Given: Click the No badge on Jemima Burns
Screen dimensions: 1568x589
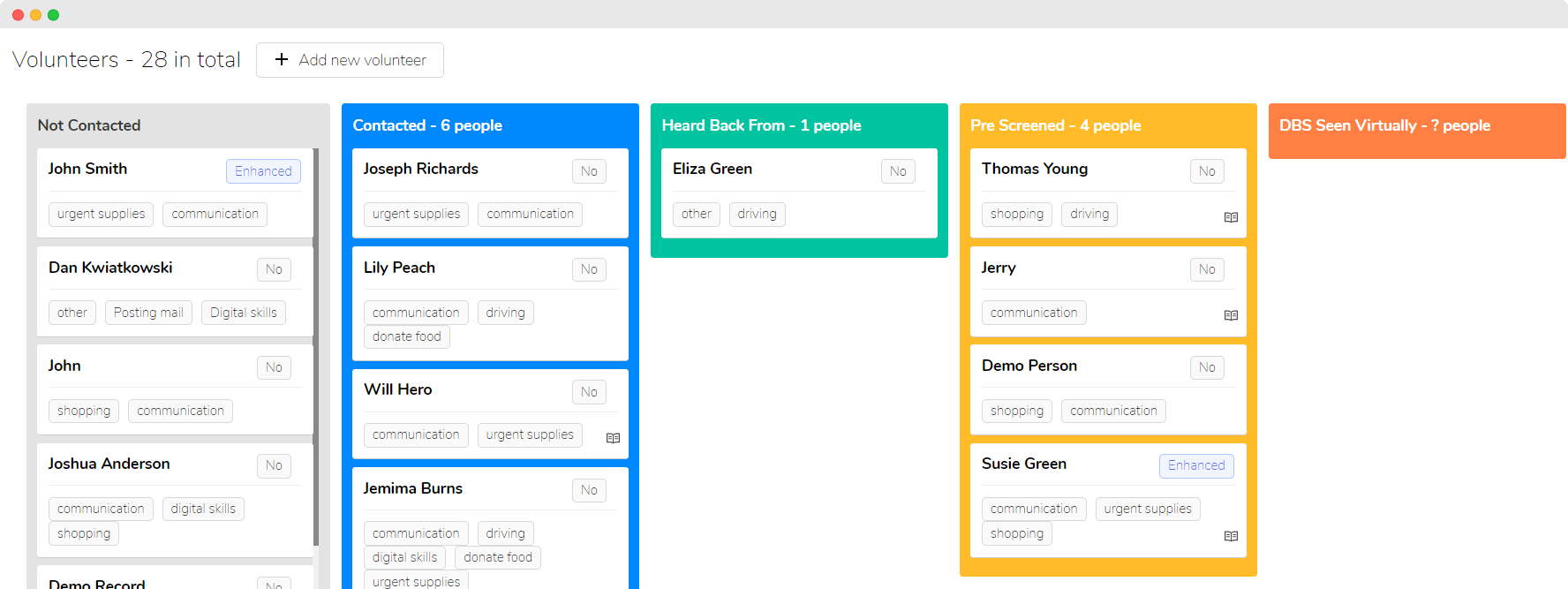Looking at the screenshot, I should coord(589,490).
